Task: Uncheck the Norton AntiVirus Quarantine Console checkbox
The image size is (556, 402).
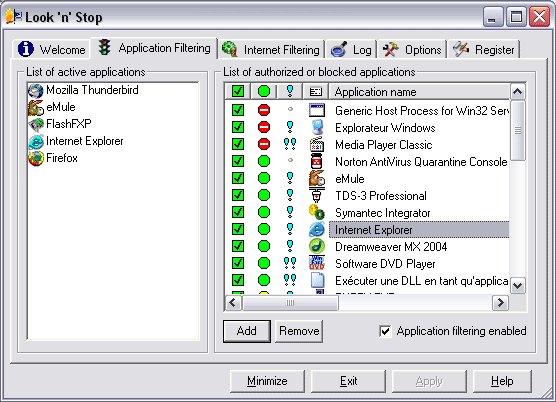Action: [238, 161]
